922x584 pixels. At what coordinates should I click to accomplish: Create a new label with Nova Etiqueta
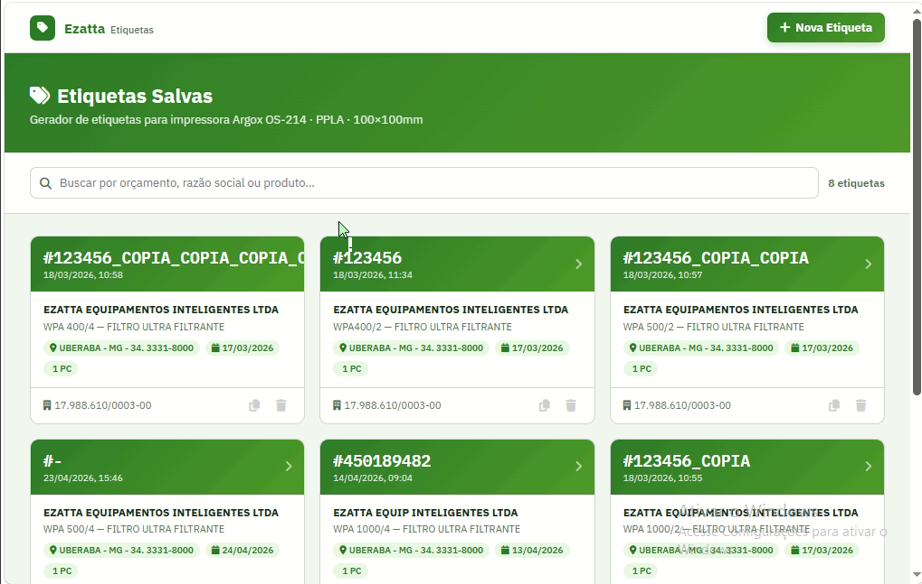[826, 28]
